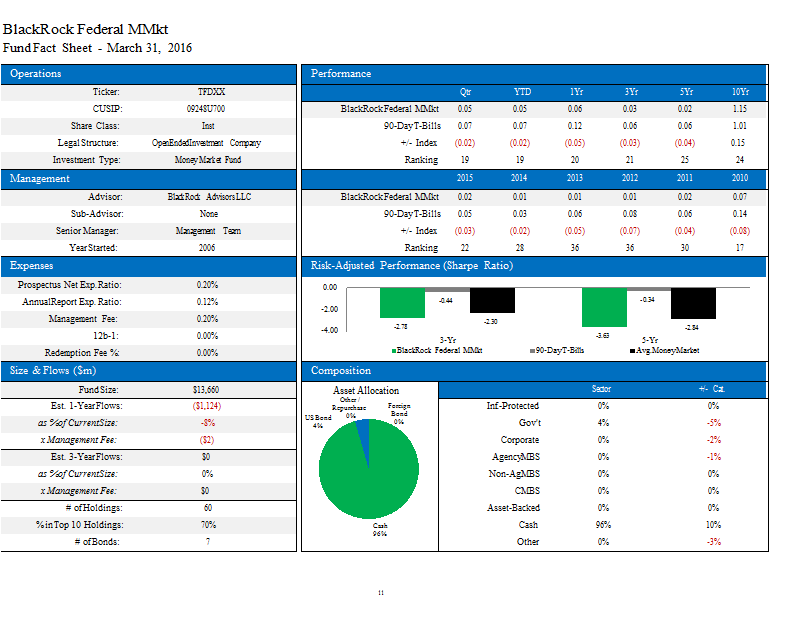Click the Sub-Advisor value "None"
This screenshot has width=800, height=619.
(x=209, y=214)
